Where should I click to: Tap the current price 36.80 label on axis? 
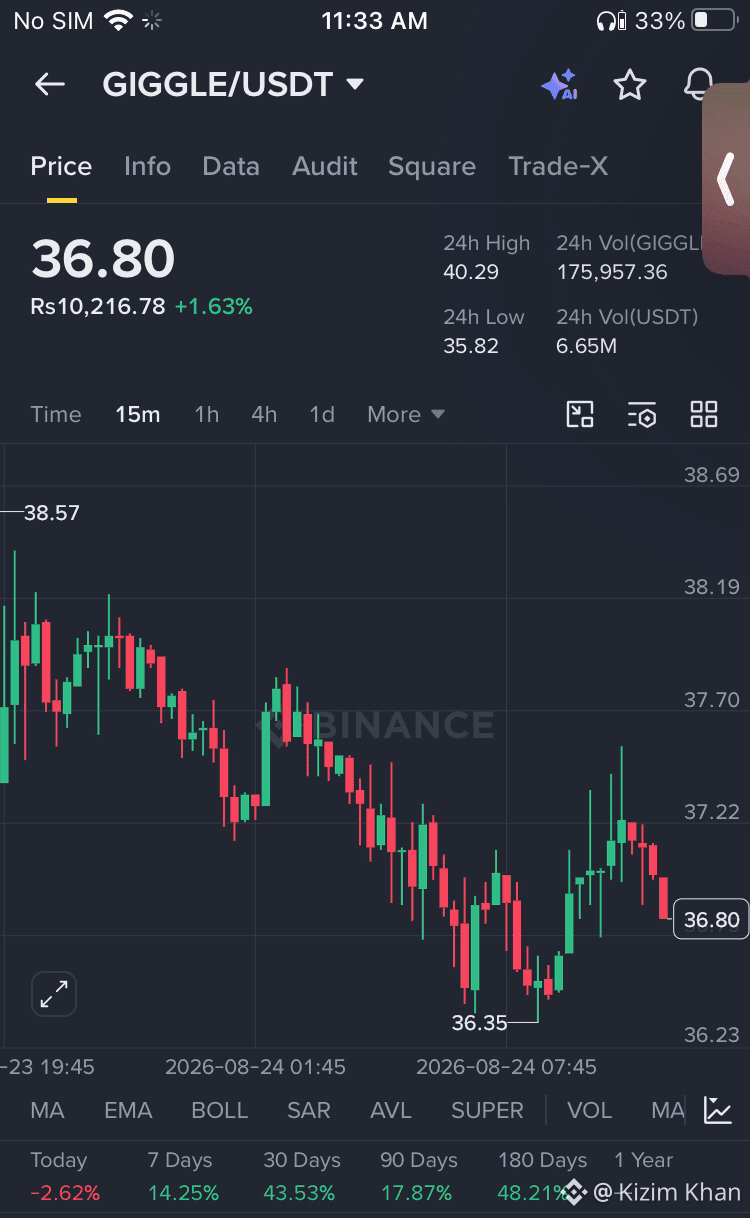pos(711,920)
